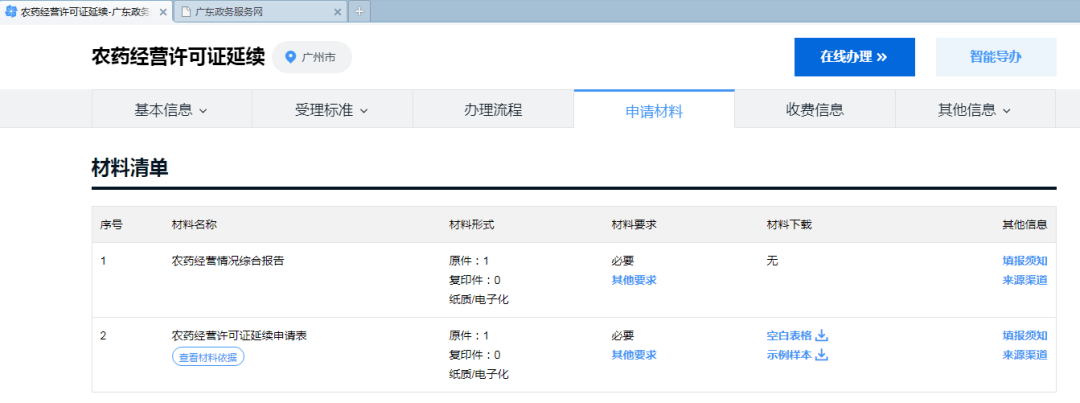Click the favicon on 农药经营许可证延续 tab
The height and width of the screenshot is (403, 1080).
click(x=11, y=11)
